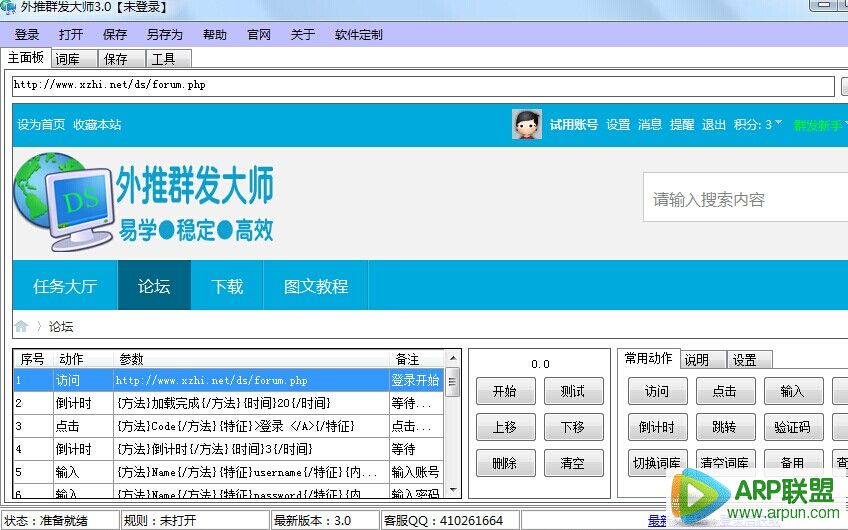848x530 pixels.
Task: Click the 清空 button
Action: tap(573, 463)
